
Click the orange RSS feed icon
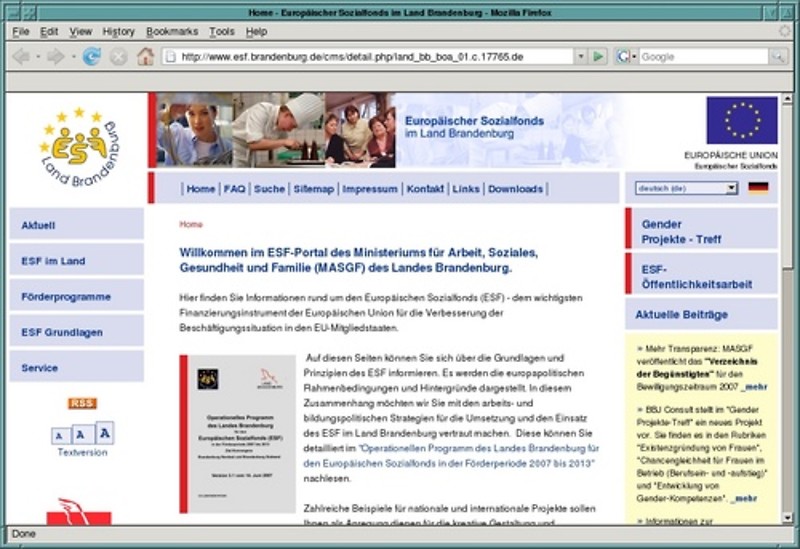tap(83, 403)
